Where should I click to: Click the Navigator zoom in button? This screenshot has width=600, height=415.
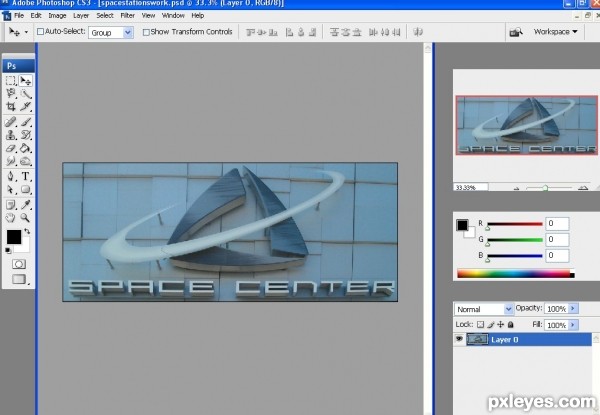pyautogui.click(x=583, y=188)
